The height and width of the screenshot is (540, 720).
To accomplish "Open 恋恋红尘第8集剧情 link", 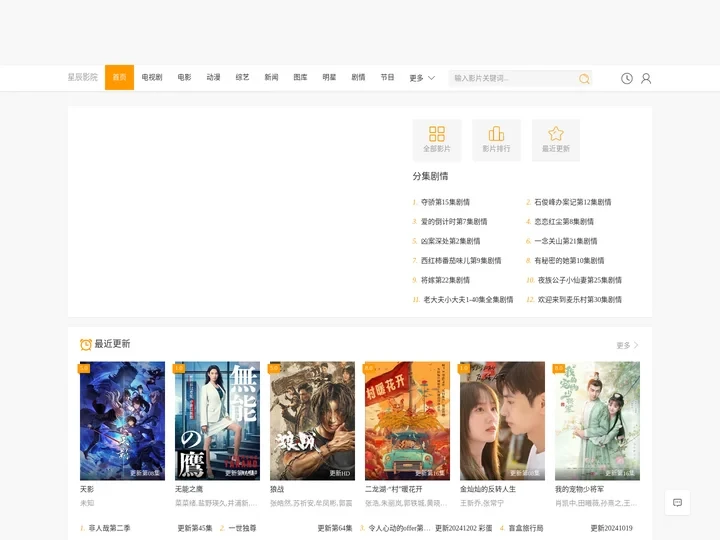I will 564,221.
